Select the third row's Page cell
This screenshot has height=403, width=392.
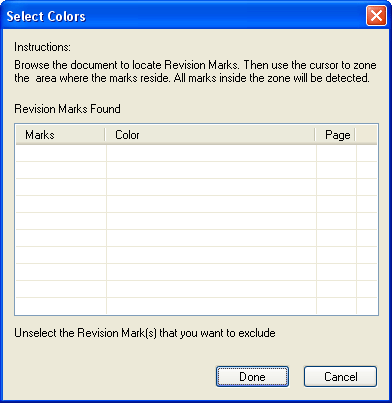point(336,187)
